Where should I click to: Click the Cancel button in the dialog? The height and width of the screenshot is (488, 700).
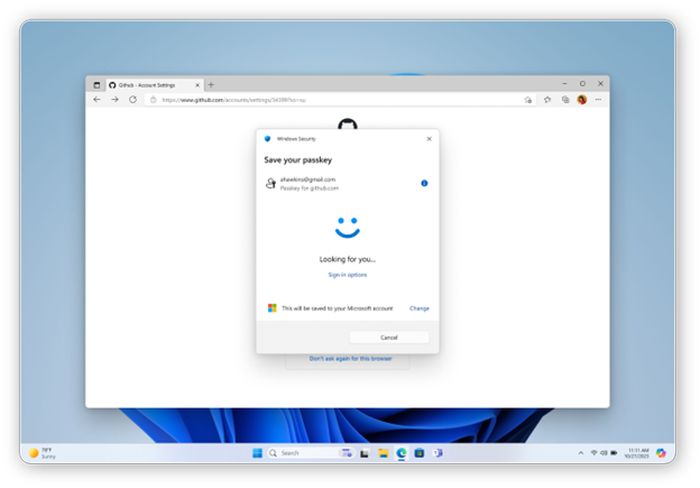coord(389,337)
